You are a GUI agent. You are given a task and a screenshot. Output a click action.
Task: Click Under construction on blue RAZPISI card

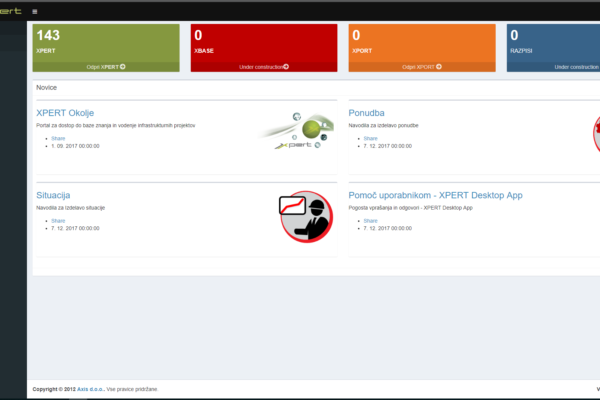576,67
